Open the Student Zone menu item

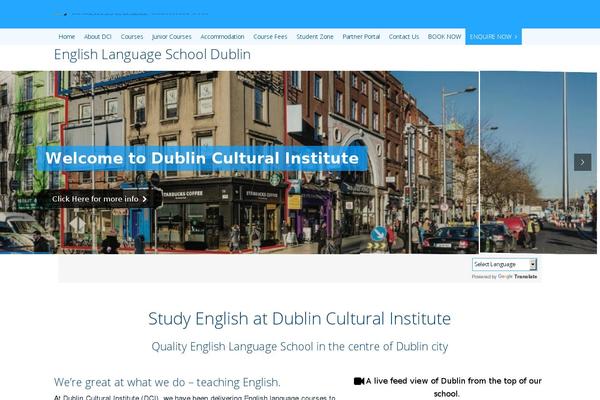coord(315,37)
